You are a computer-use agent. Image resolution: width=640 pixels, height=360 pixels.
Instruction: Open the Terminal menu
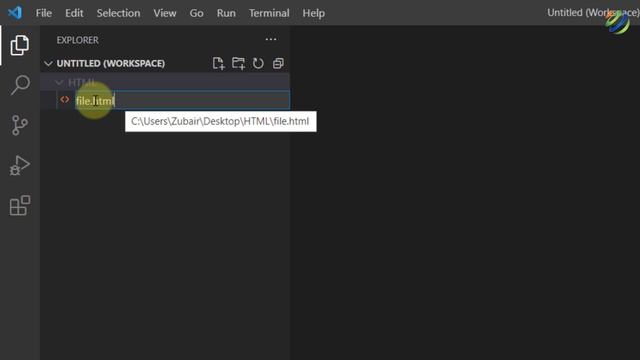[269, 13]
